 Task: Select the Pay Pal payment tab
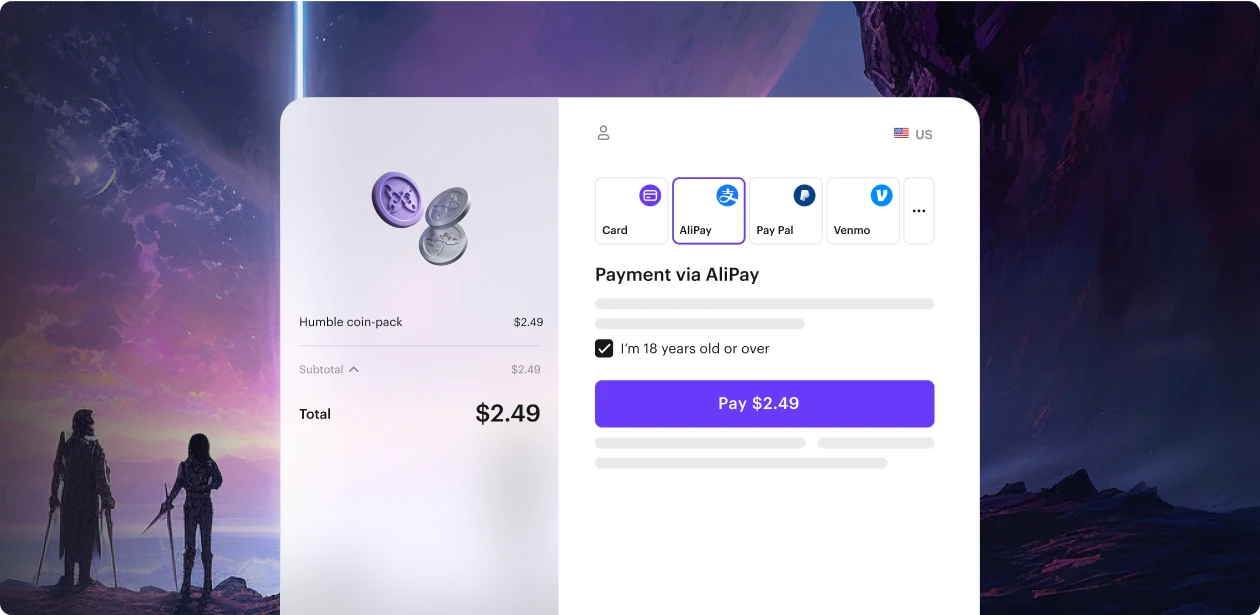tap(786, 211)
